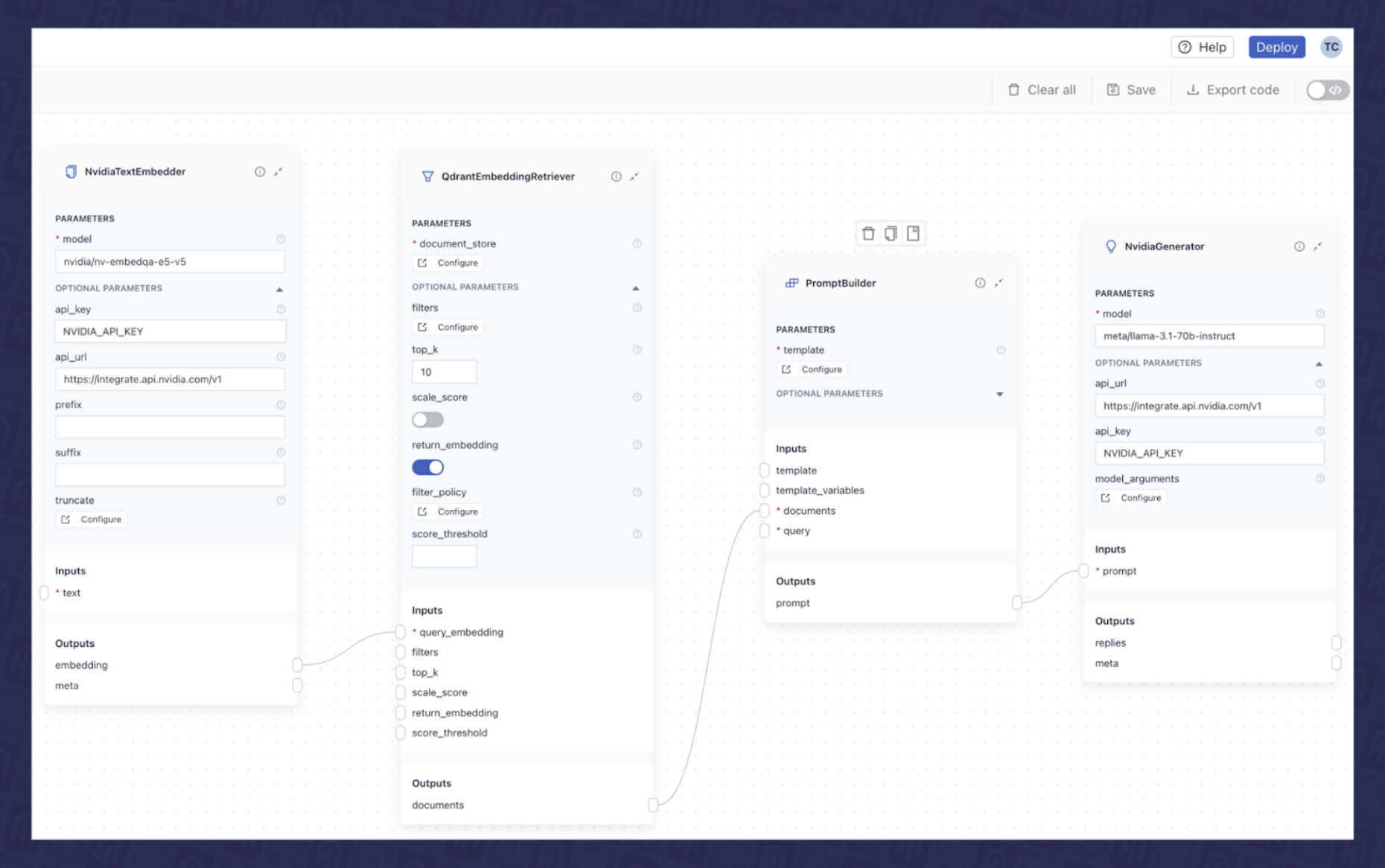Screen dimensions: 1385x868
Task: Switch on the code view toggle near Export code
Action: (x=1327, y=90)
